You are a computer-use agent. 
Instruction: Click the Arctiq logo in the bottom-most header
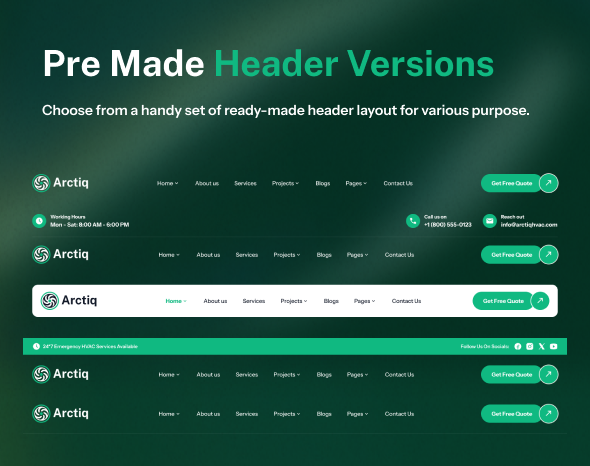(x=61, y=413)
